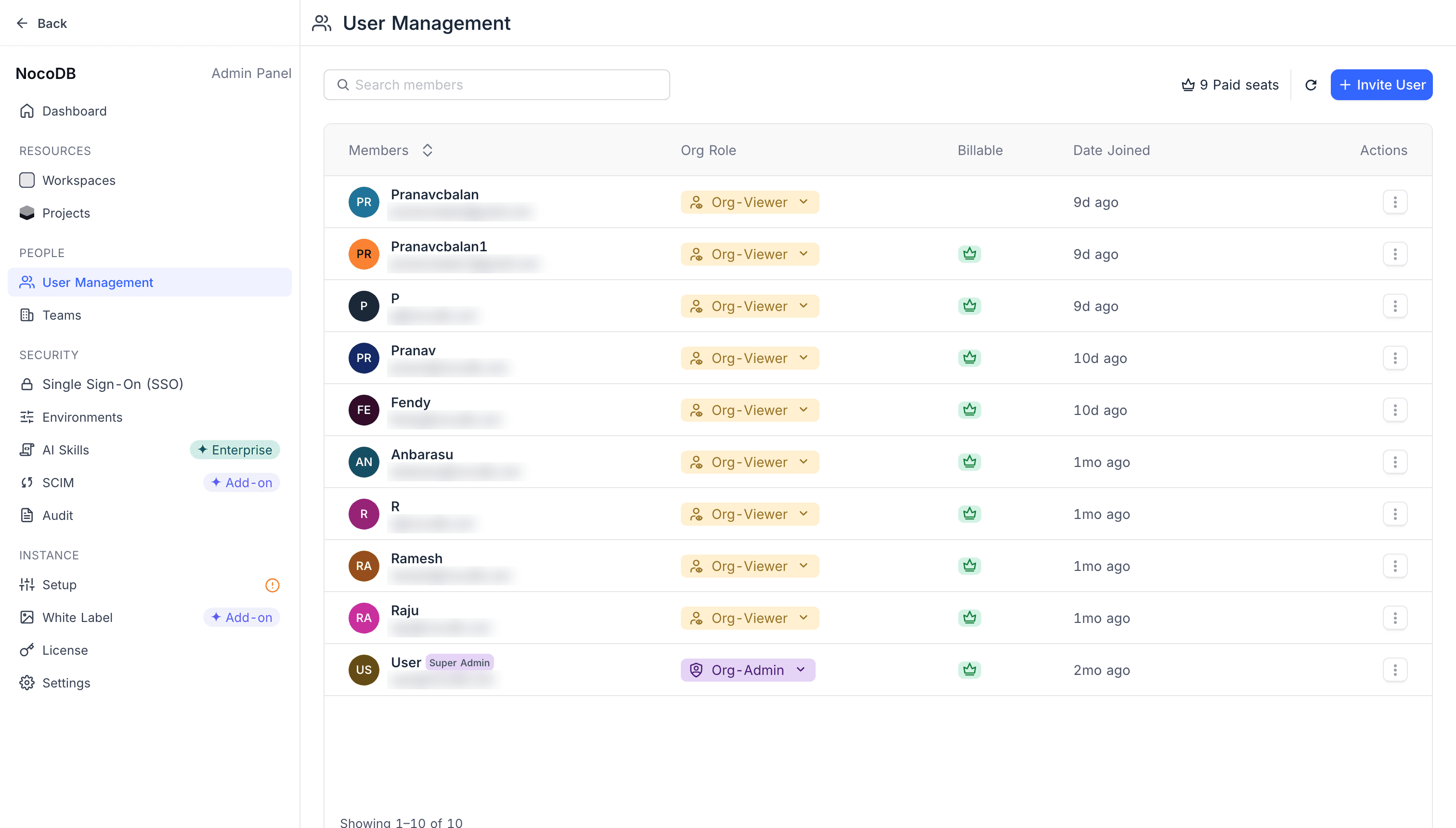Click the Back arrow icon
Image resolution: width=1456 pixels, height=828 pixels.
(x=22, y=23)
